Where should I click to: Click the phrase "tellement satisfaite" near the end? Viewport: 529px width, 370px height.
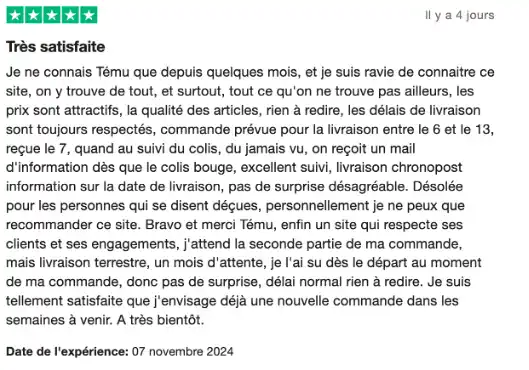click(x=64, y=301)
